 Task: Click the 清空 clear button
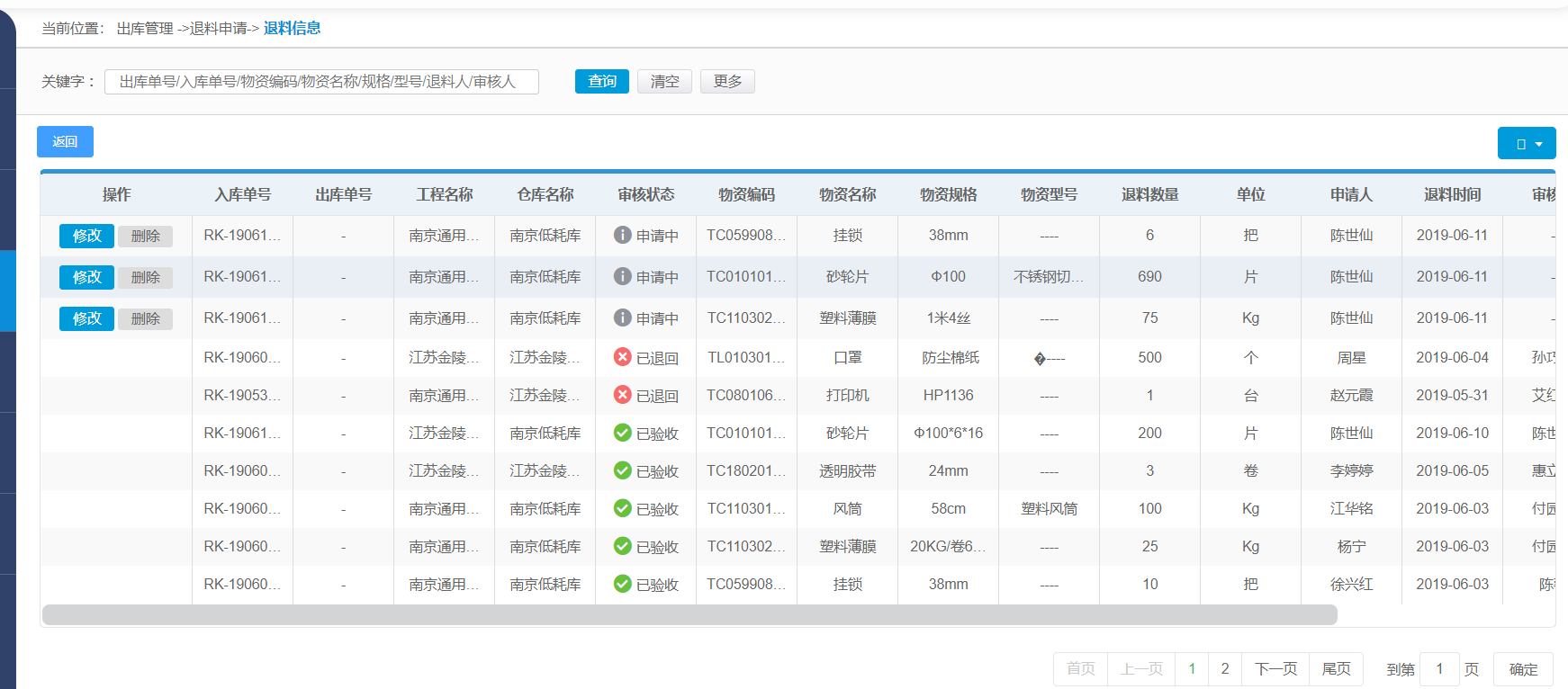[x=664, y=82]
